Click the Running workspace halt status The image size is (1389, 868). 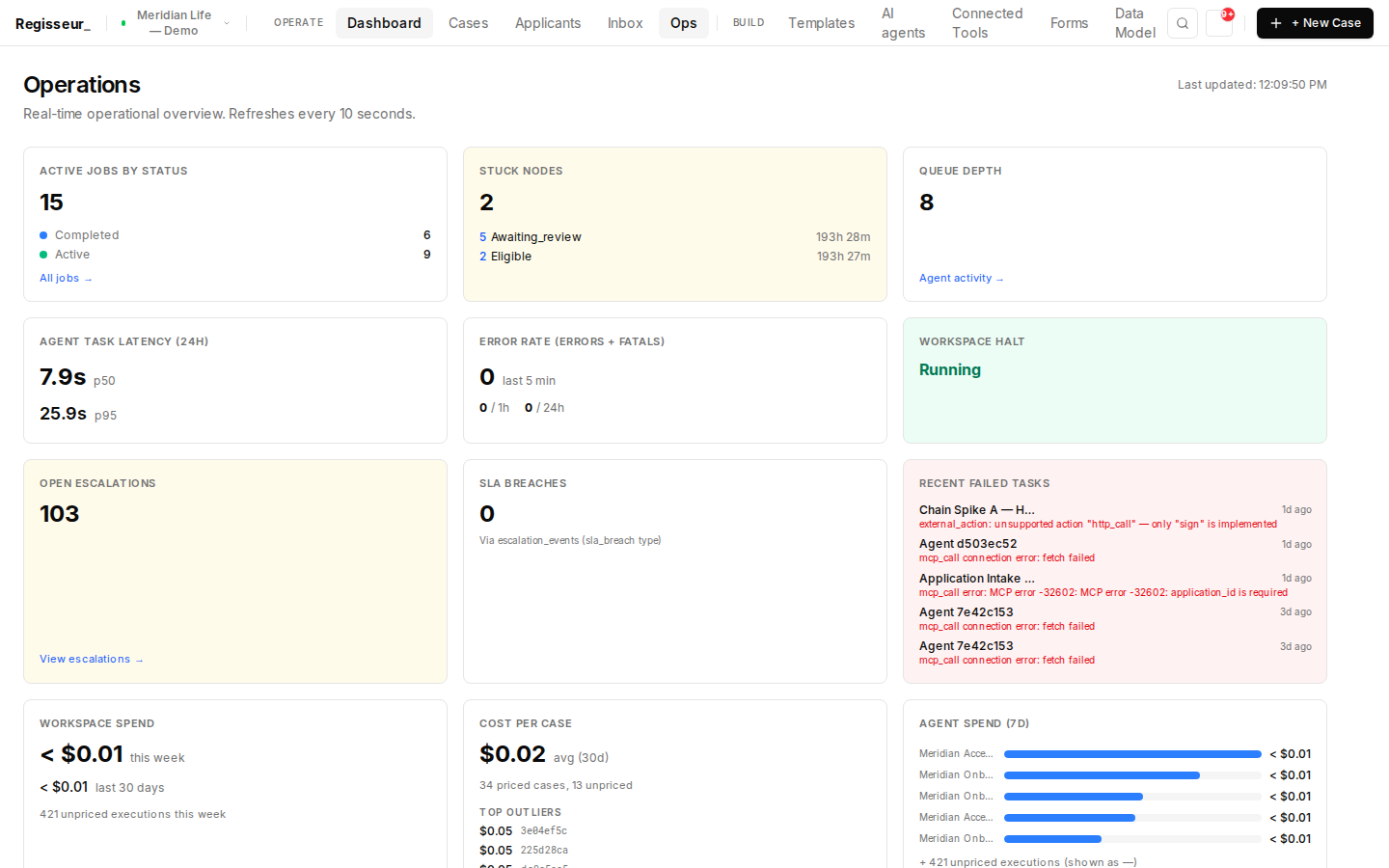point(950,369)
